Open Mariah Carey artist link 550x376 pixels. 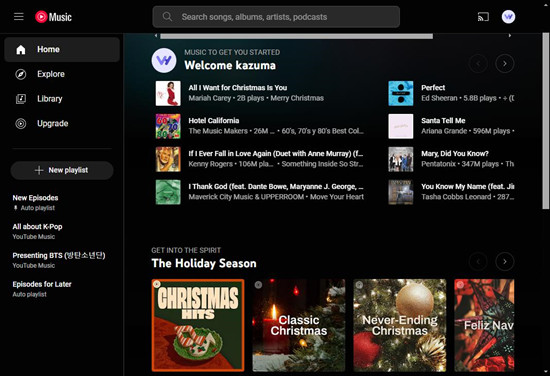pyautogui.click(x=210, y=98)
